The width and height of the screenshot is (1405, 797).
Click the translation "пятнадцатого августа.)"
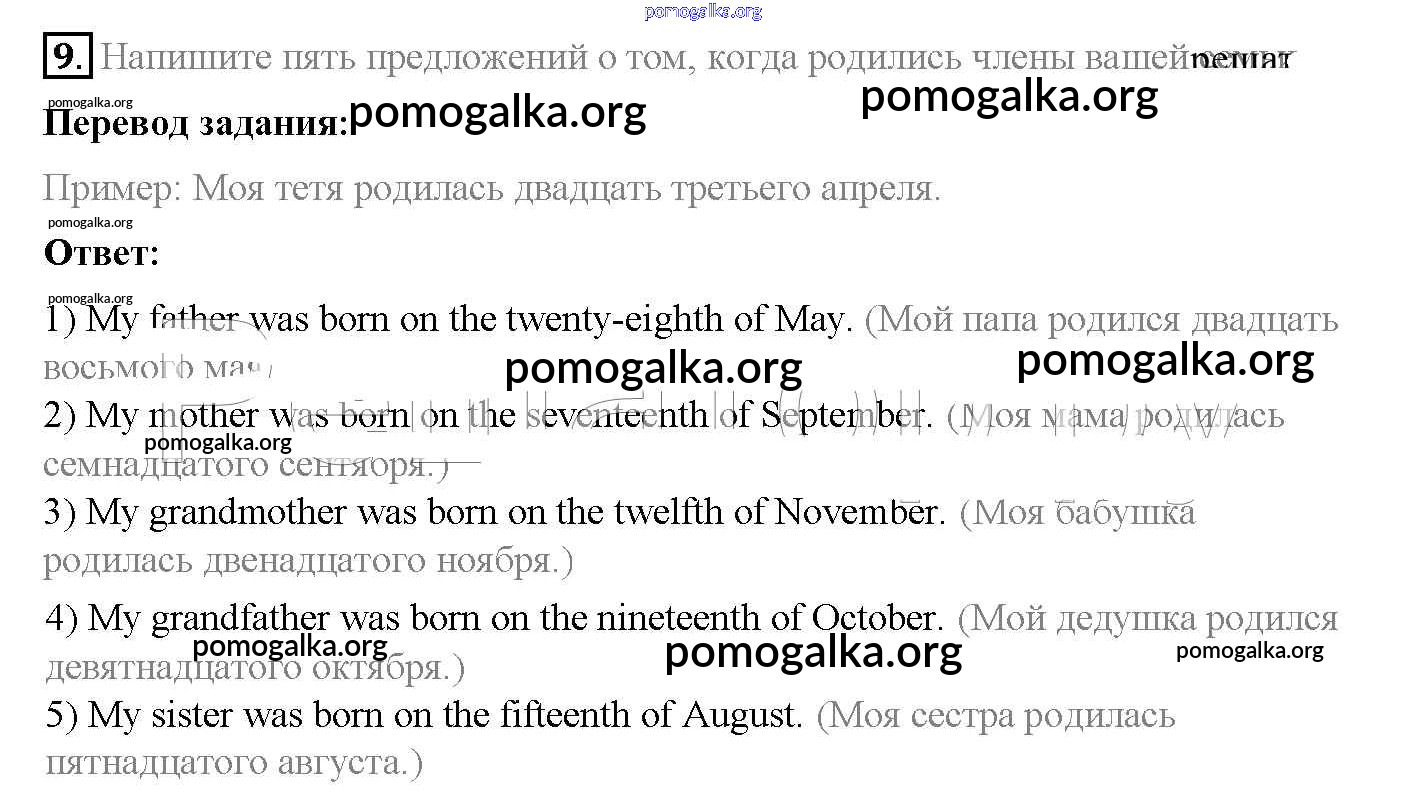click(x=234, y=763)
